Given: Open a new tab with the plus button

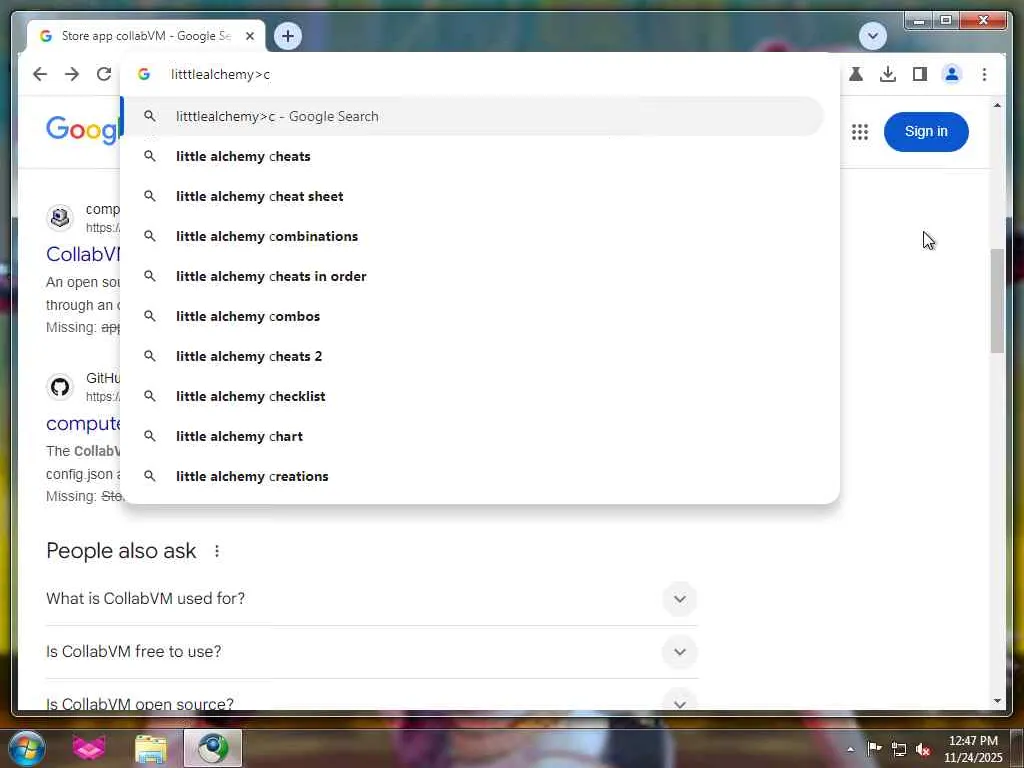Looking at the screenshot, I should point(288,36).
